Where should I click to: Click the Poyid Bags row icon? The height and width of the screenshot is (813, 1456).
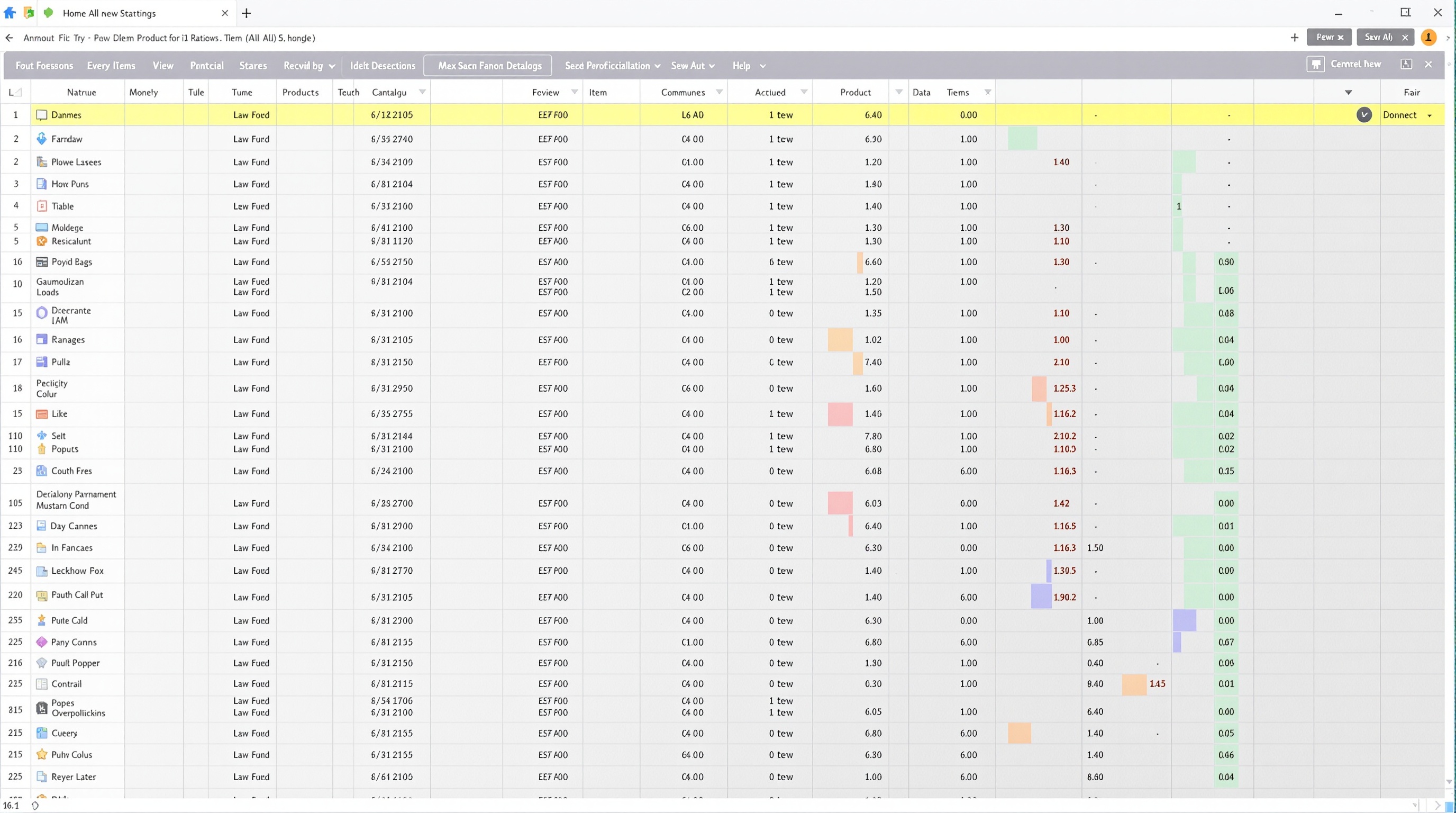tap(41, 262)
